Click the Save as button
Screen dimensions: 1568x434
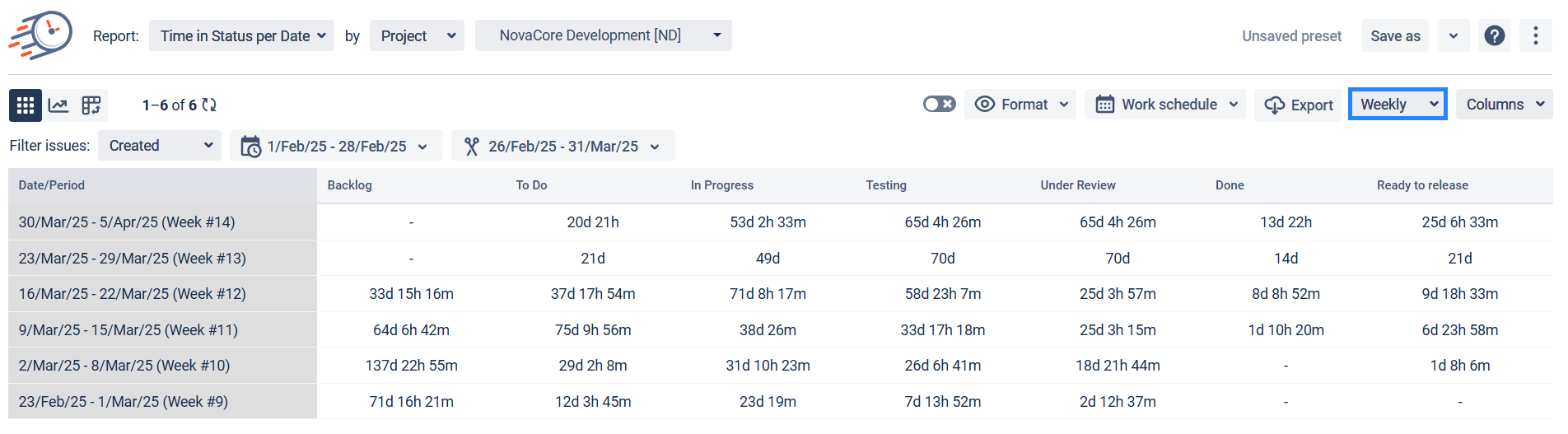1395,35
